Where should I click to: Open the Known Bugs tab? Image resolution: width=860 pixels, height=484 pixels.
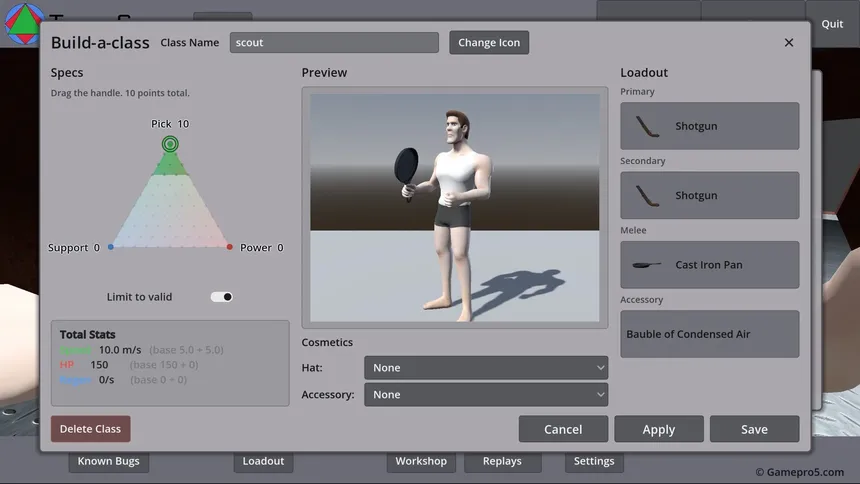click(109, 462)
